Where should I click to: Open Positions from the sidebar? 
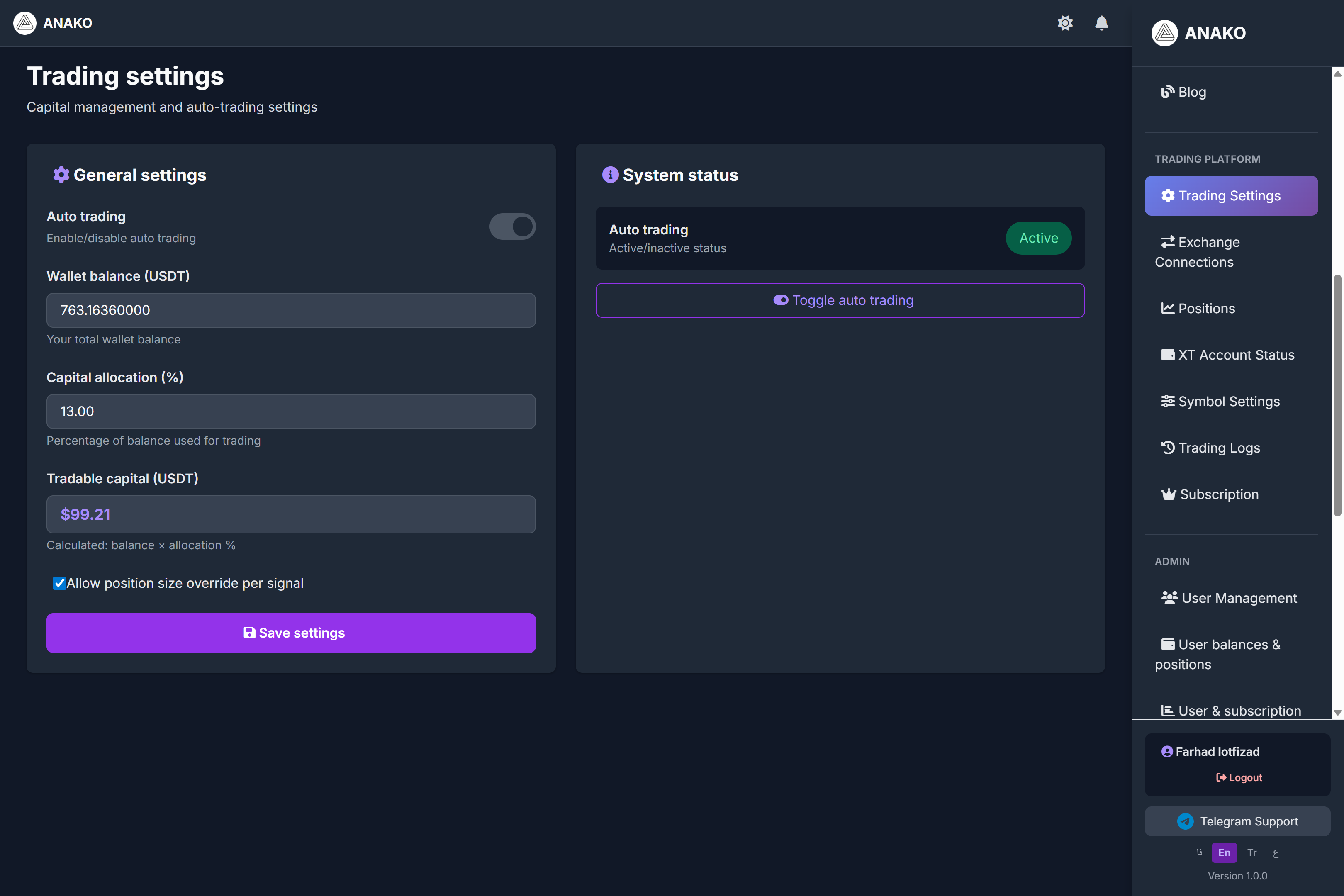pos(1206,308)
